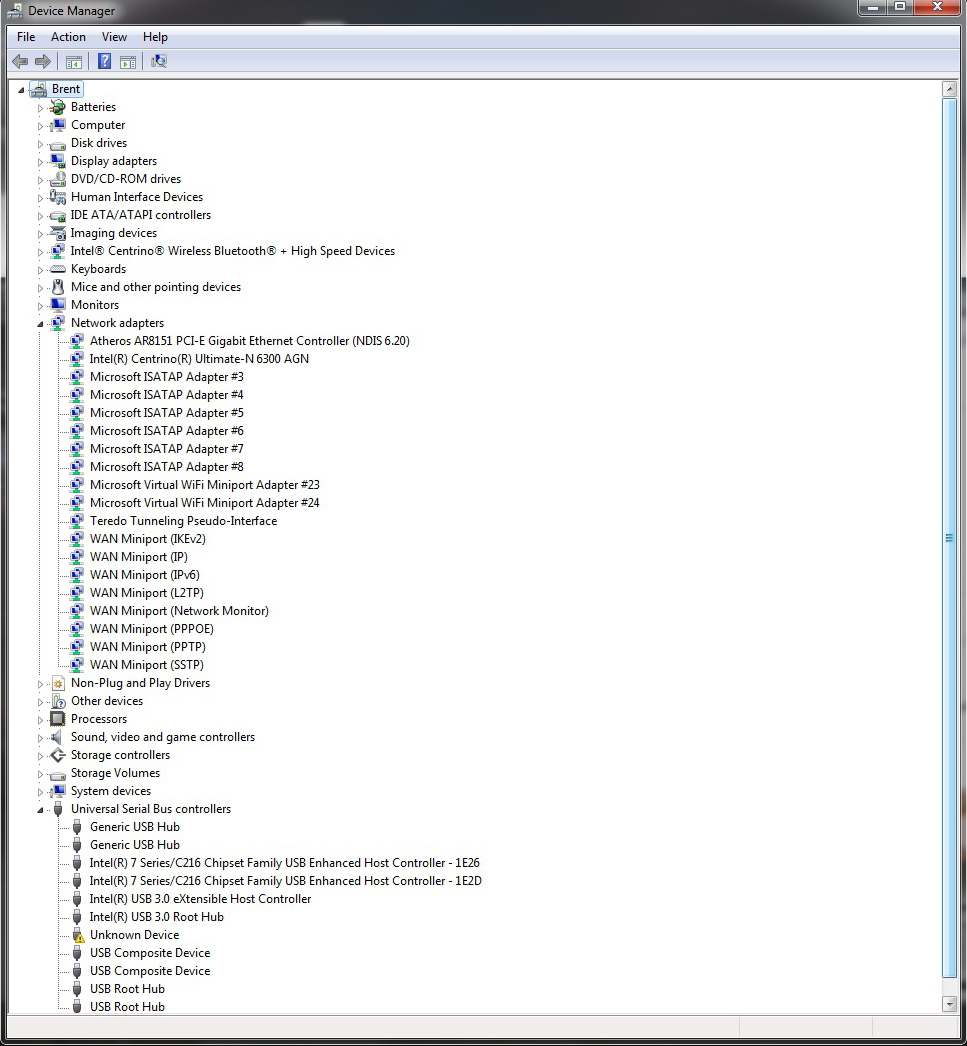Select WAN Miniport (Network Monitor)
Screen dimensions: 967x1046
tap(179, 610)
